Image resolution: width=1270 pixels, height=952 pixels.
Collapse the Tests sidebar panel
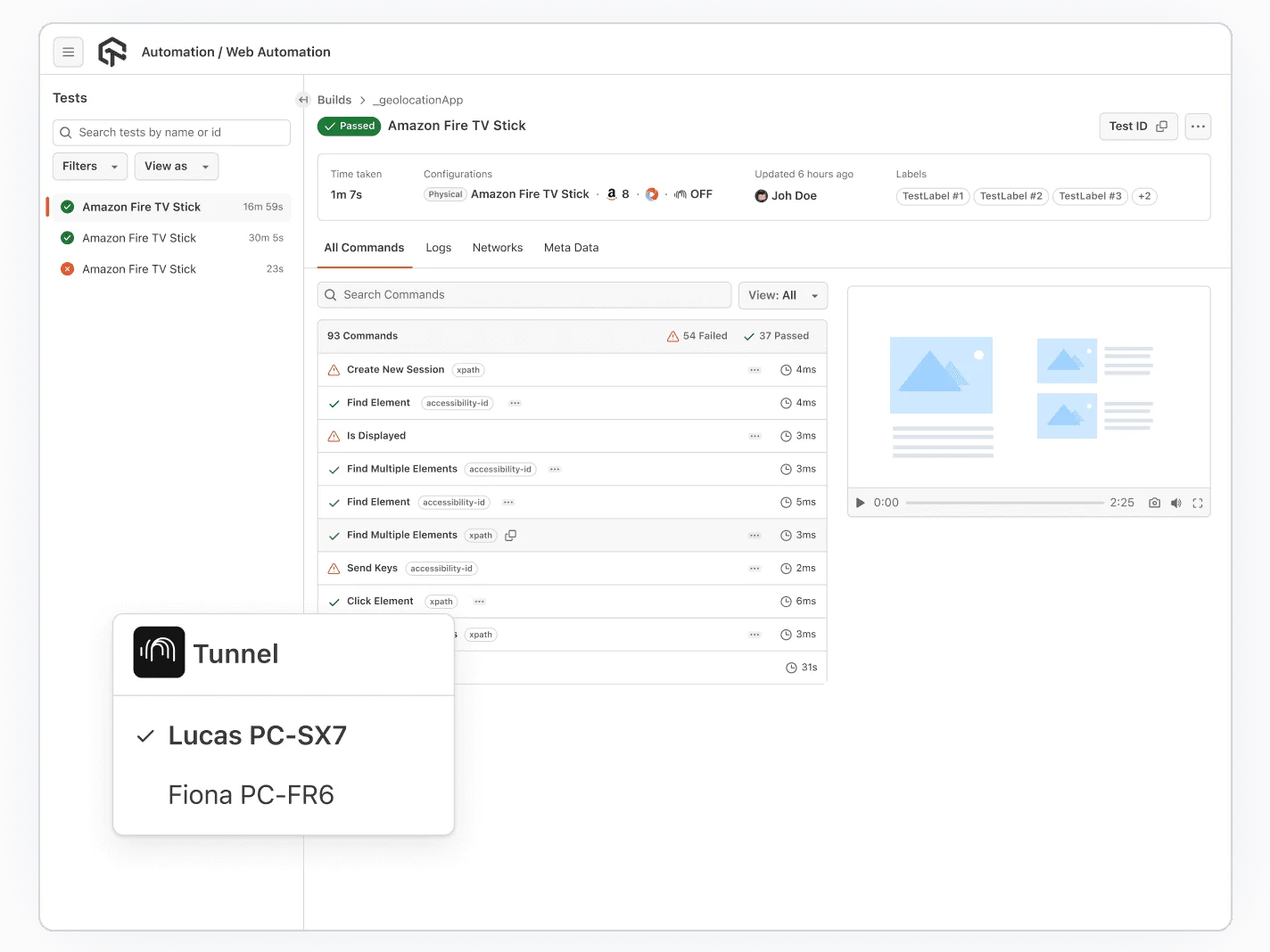tap(303, 100)
